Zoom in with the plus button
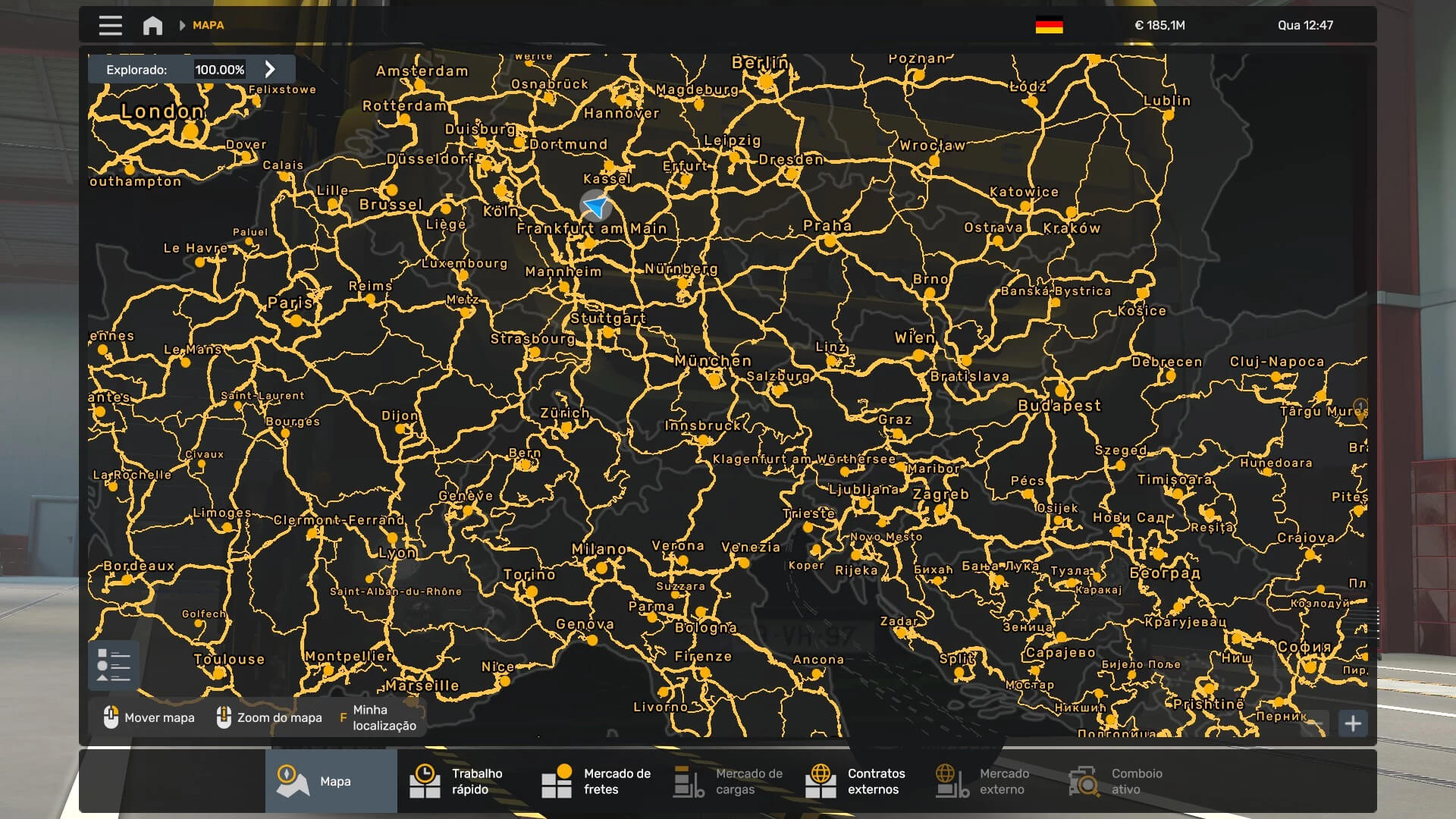This screenshot has height=819, width=1456. [x=1353, y=723]
